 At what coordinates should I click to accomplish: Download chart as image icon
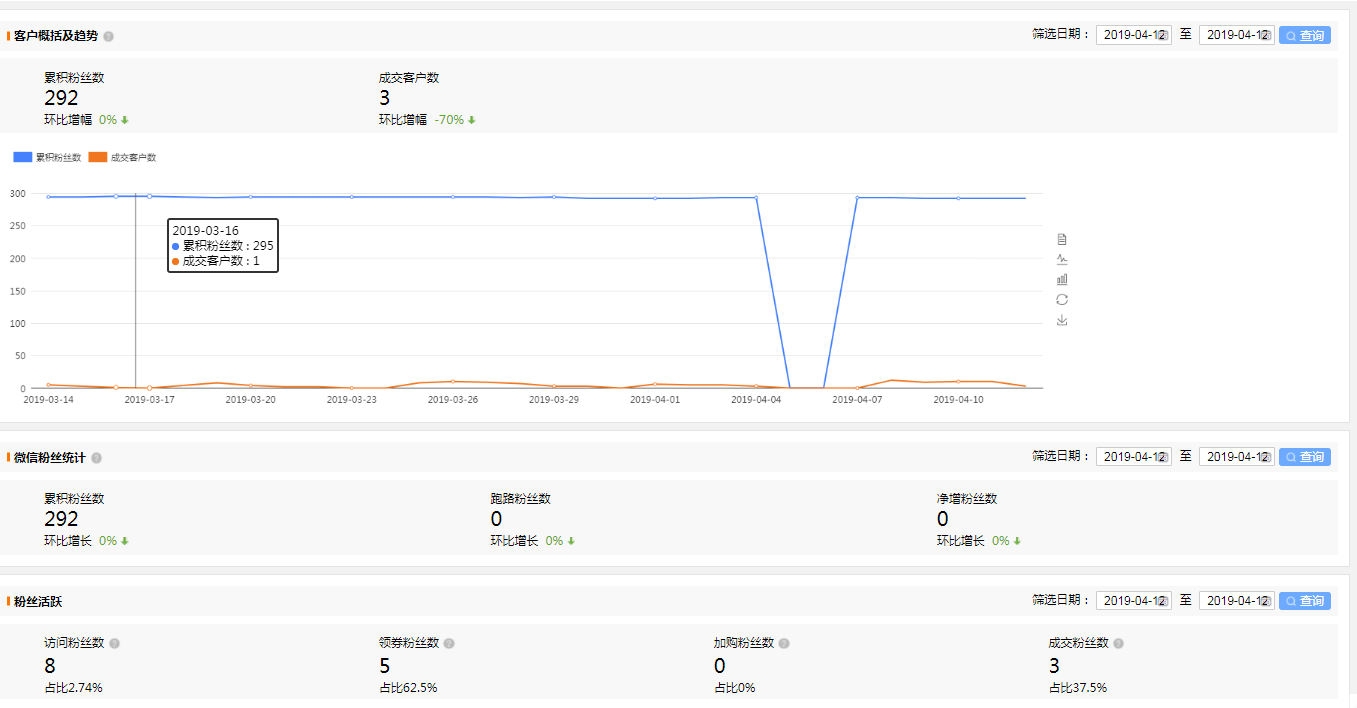tap(1062, 320)
